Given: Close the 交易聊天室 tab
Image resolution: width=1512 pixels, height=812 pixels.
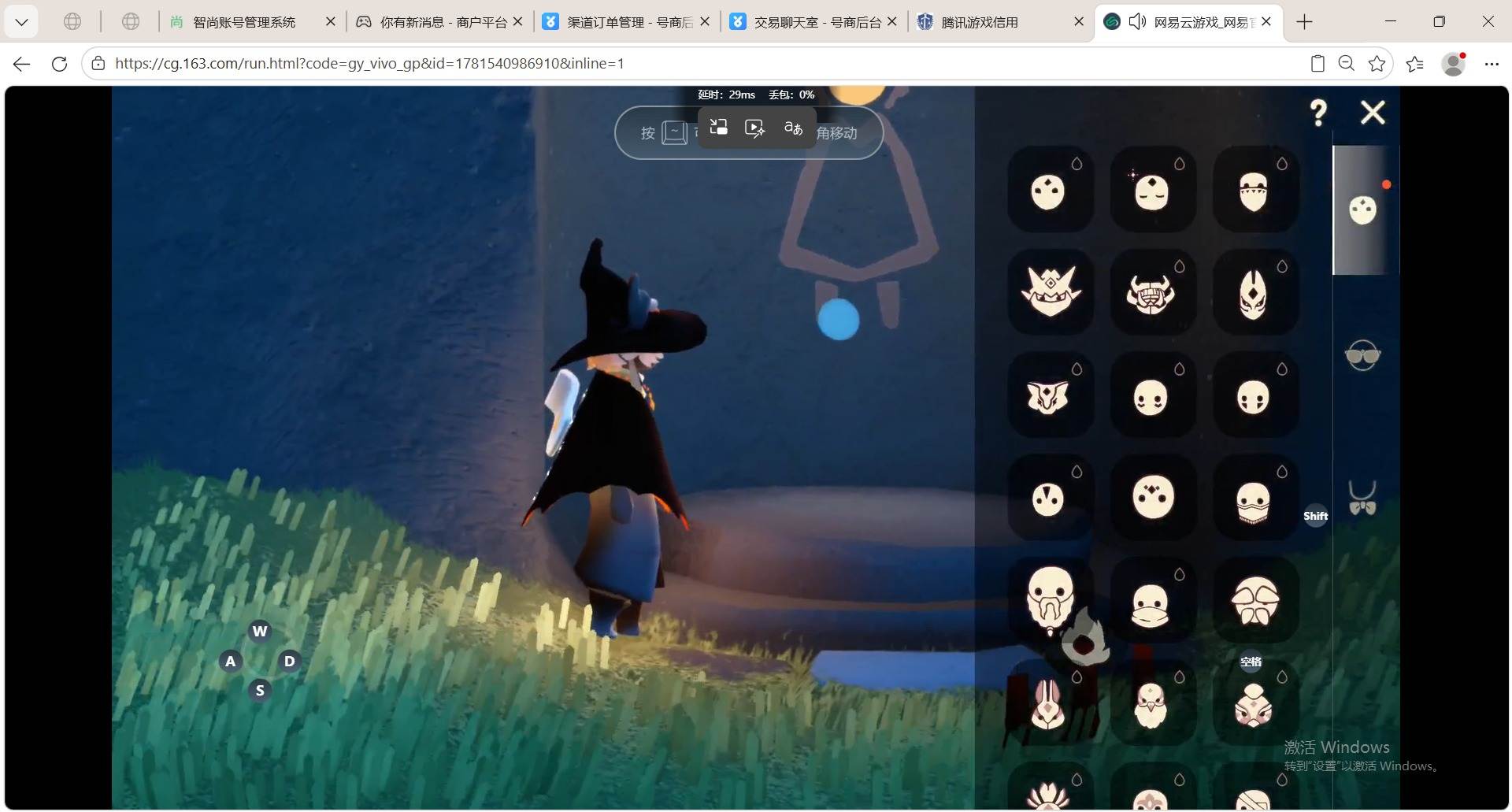Looking at the screenshot, I should (891, 22).
